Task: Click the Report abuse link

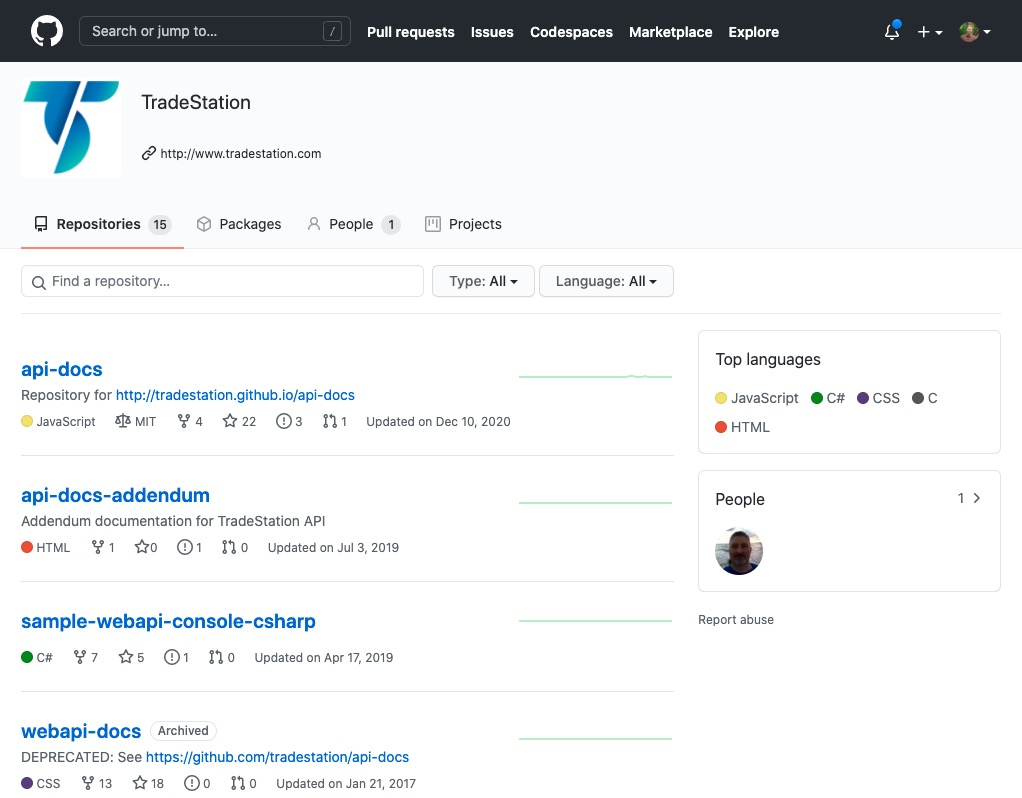Action: [736, 620]
